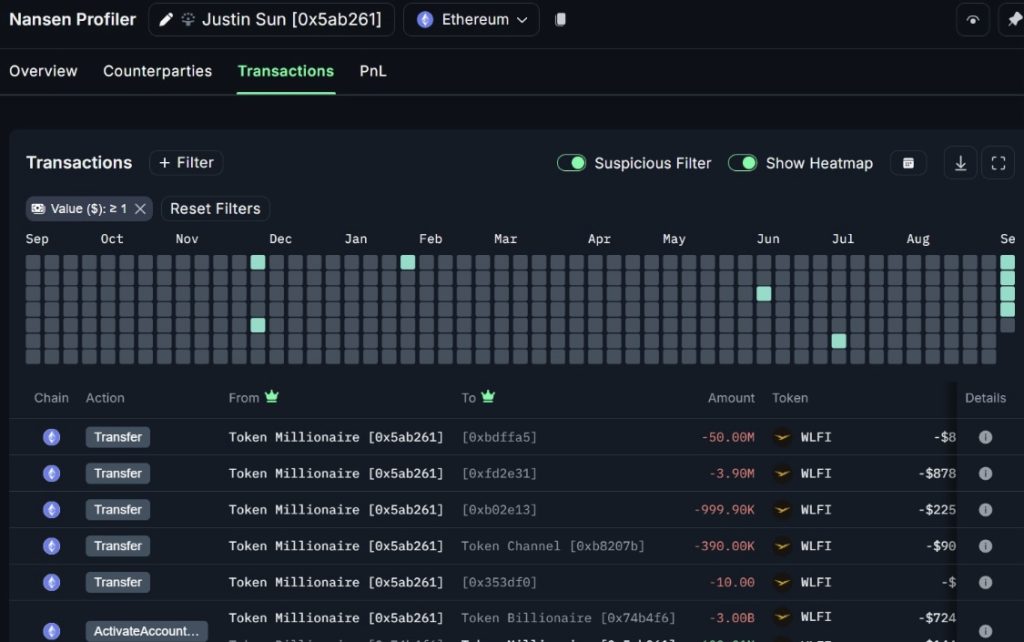Screen dimensions: 1024x642
Task: Open details info icon for 3.90M transfer
Action: click(985, 473)
